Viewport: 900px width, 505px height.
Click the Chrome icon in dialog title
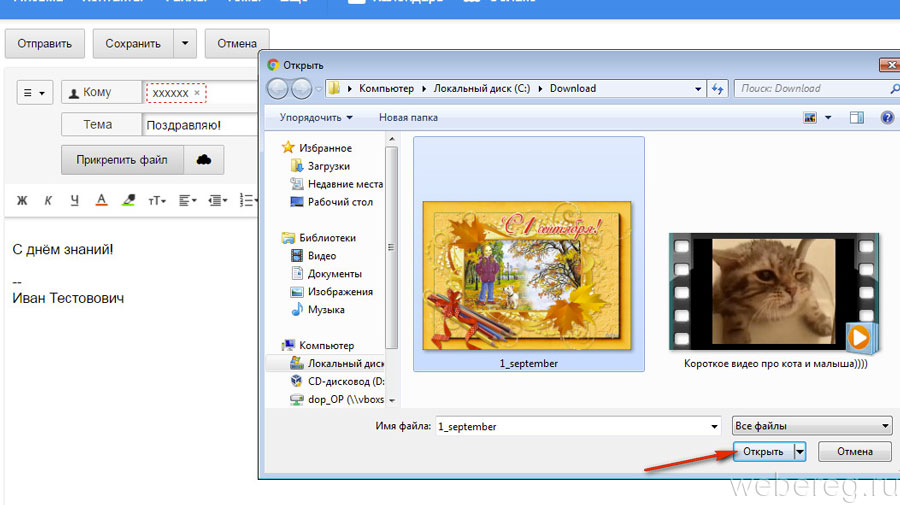coord(273,65)
